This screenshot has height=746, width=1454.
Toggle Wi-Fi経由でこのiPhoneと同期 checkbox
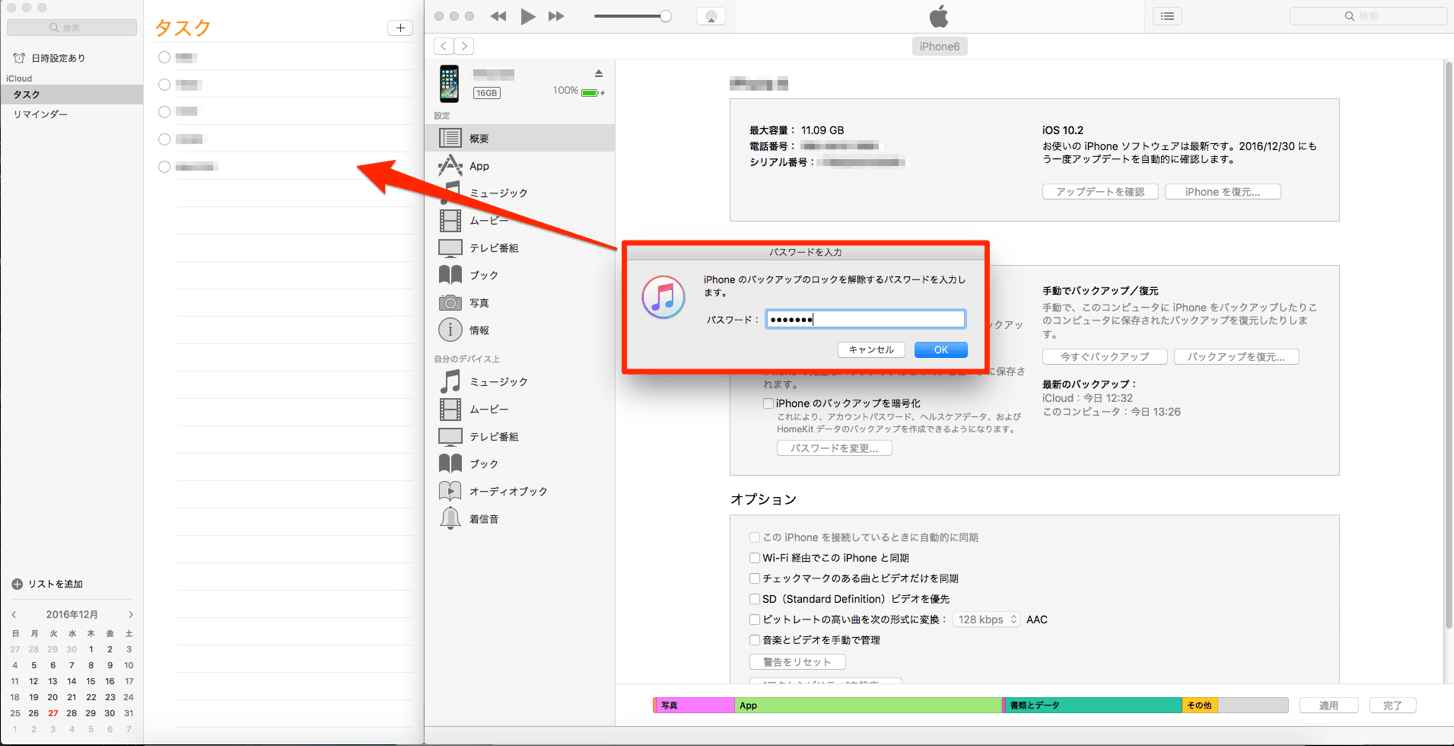755,558
